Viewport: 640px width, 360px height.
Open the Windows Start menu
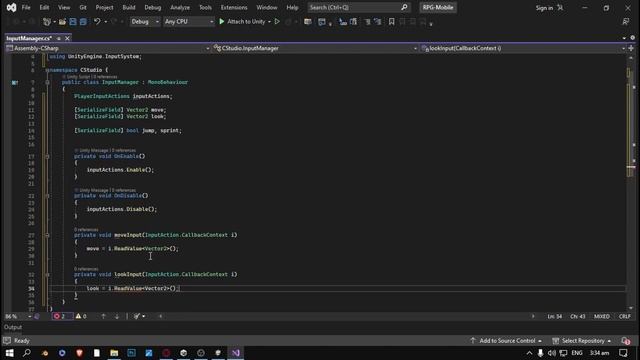pos(9,353)
